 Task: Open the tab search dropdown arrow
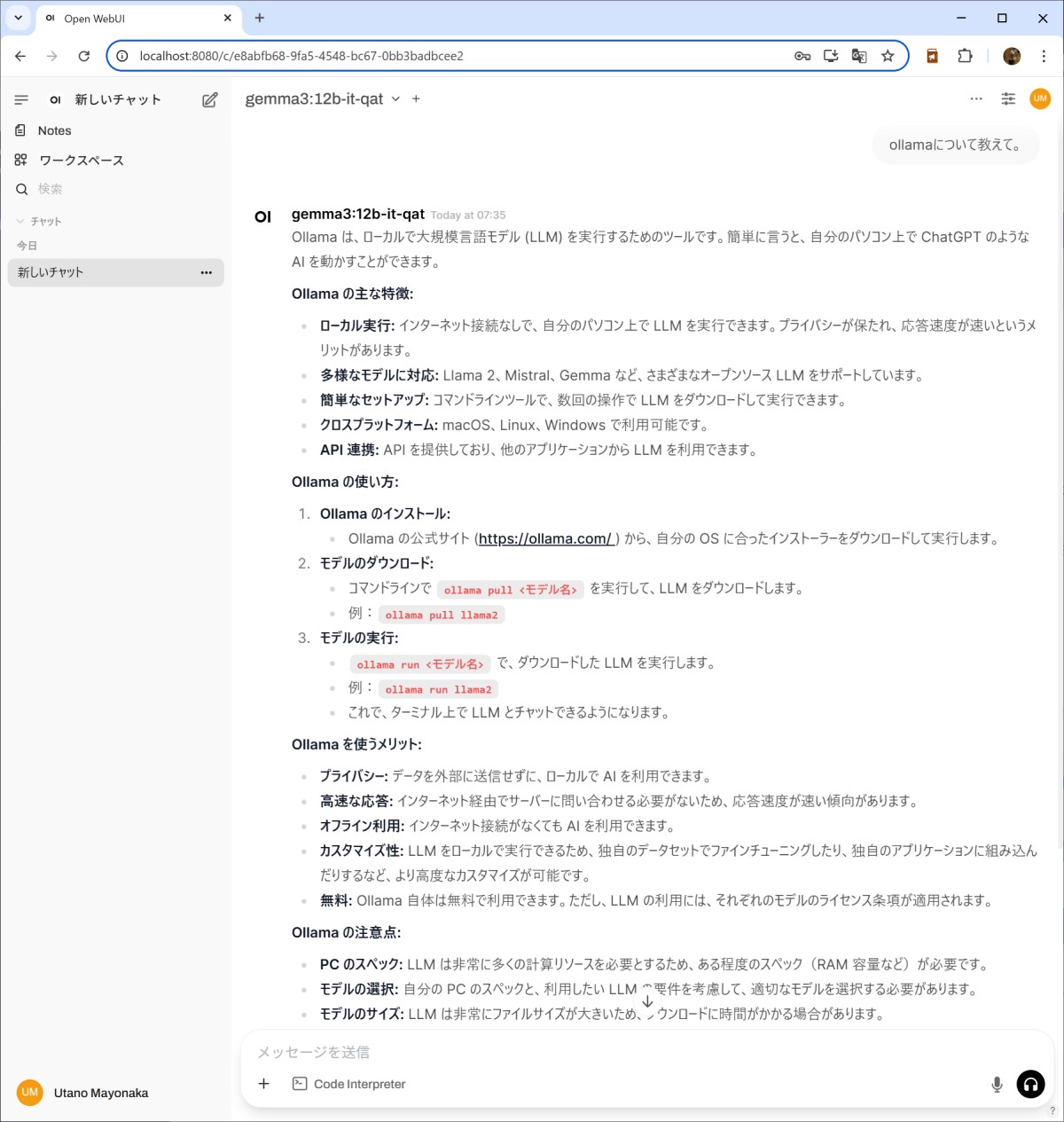18,18
